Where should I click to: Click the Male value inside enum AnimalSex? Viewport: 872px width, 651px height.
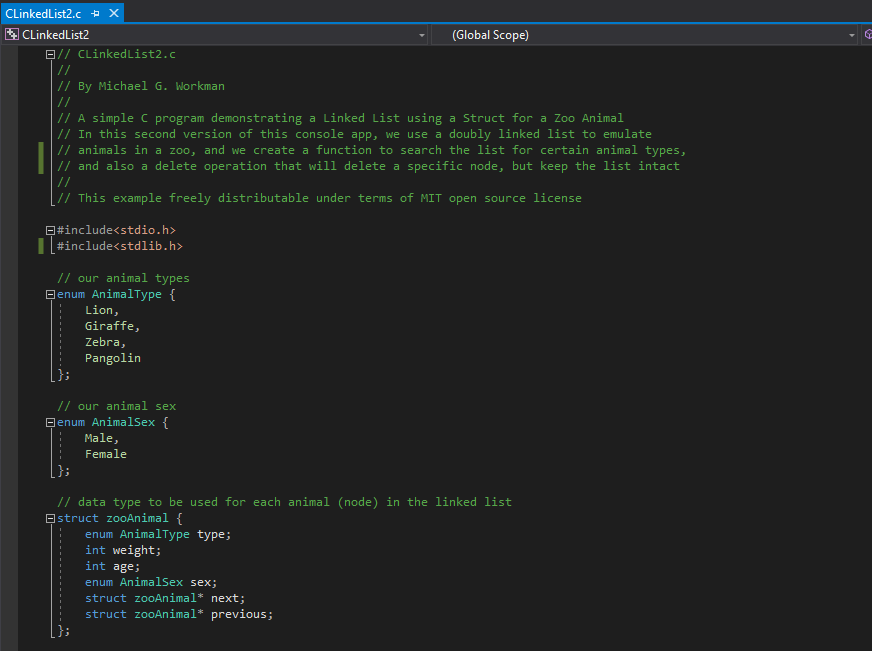point(99,437)
